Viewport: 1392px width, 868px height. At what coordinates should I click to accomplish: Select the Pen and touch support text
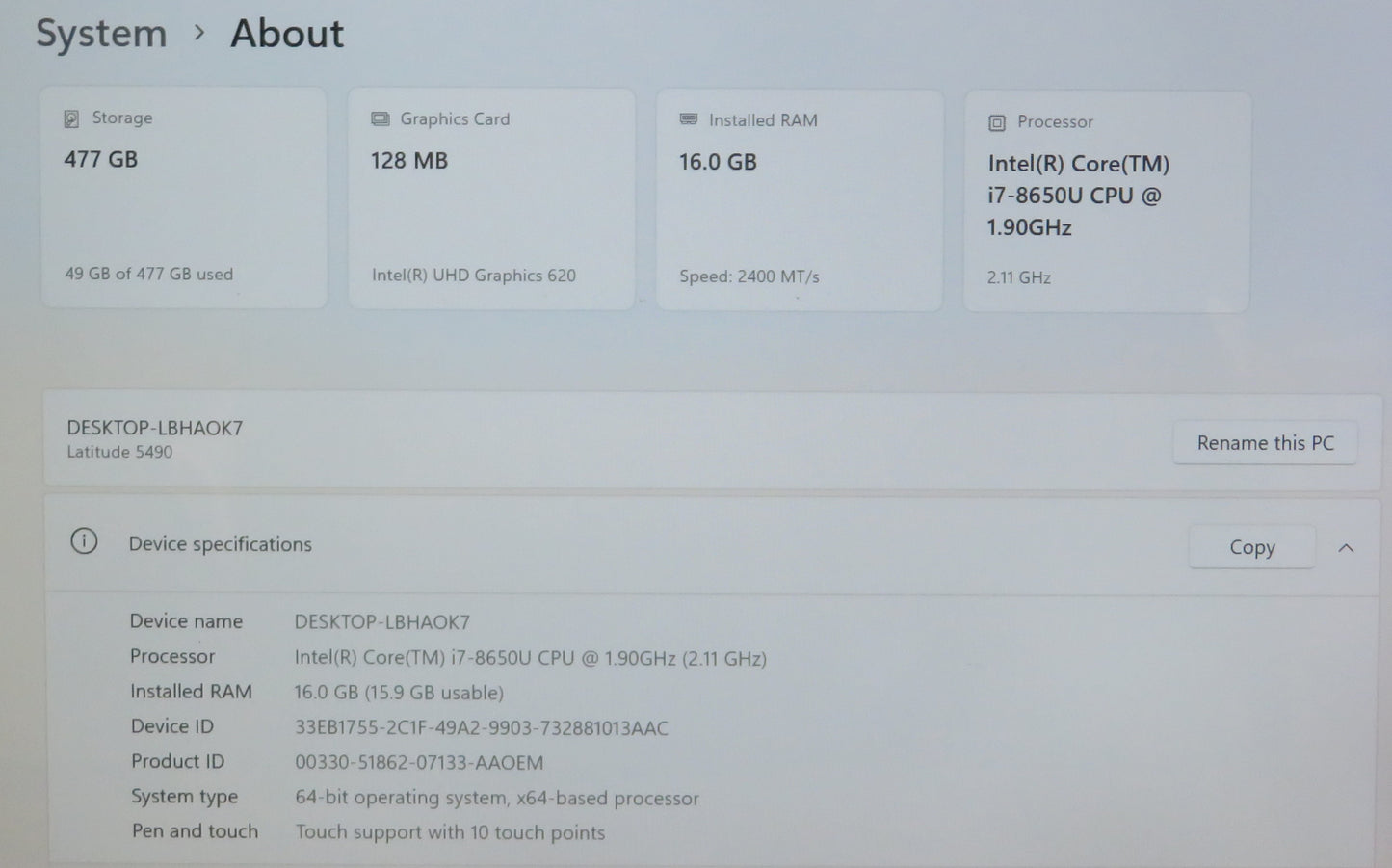(450, 833)
